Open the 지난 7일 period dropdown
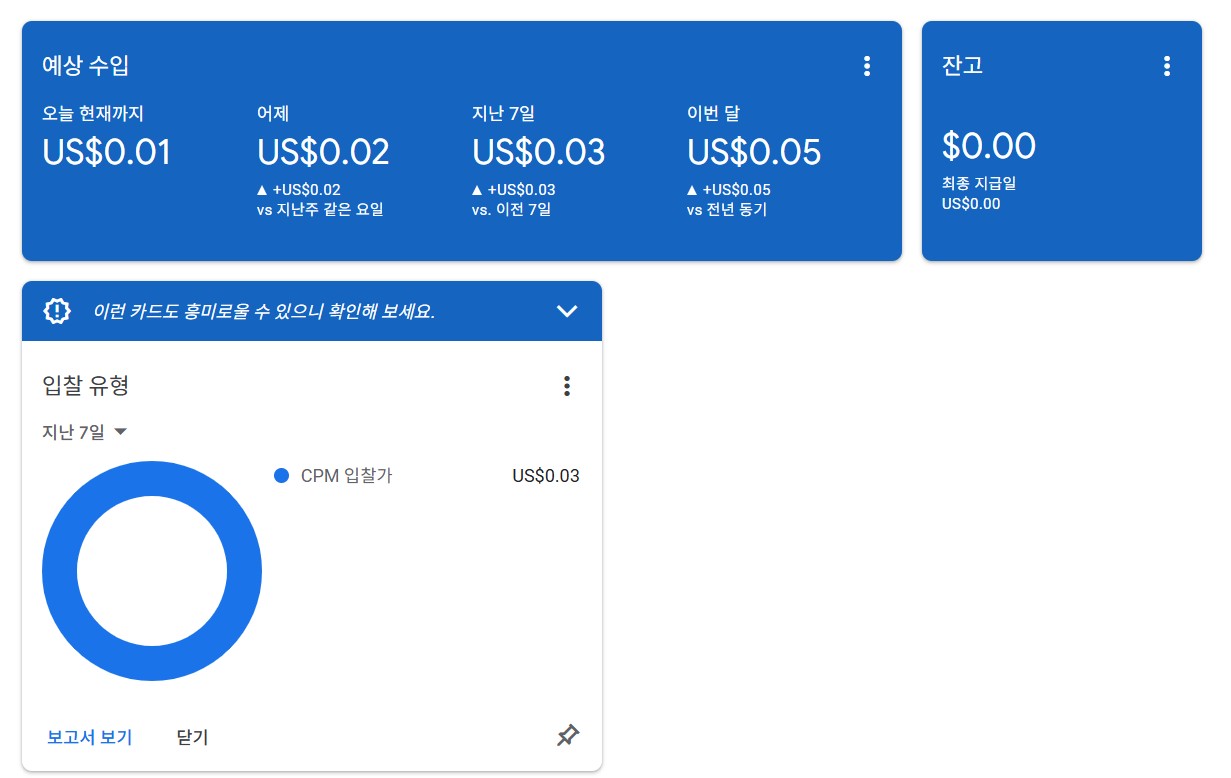The image size is (1231, 778). click(x=85, y=432)
